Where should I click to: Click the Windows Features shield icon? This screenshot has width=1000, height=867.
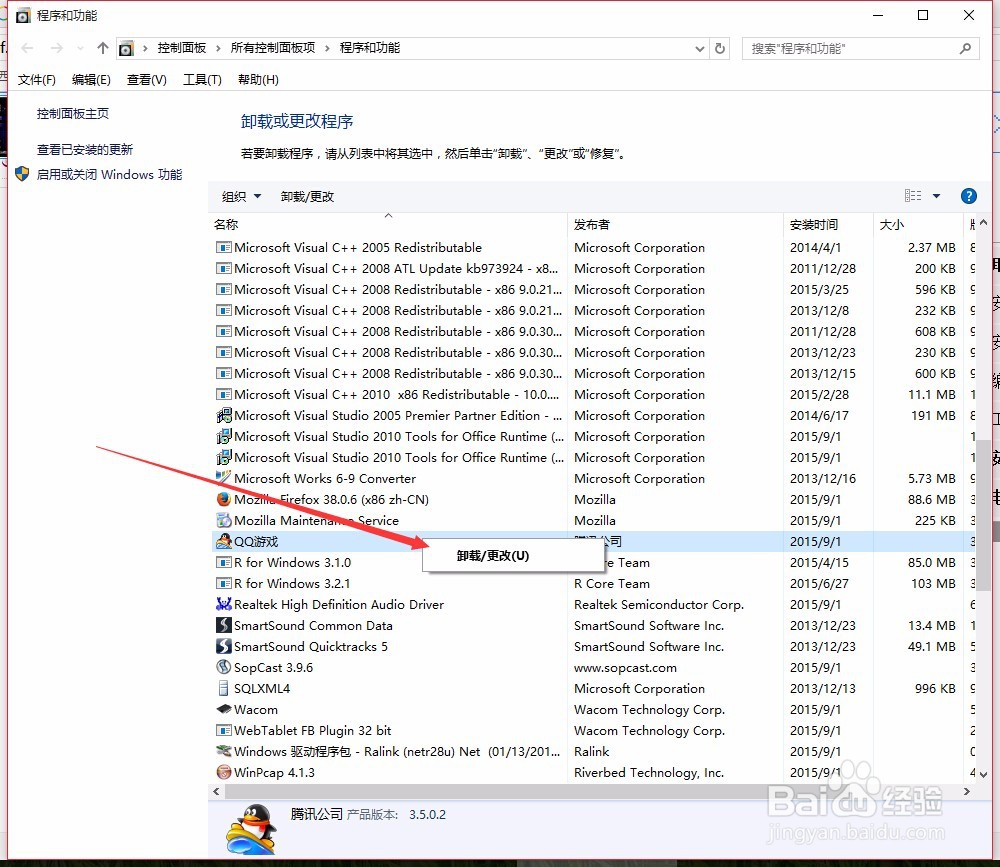pyautogui.click(x=22, y=174)
